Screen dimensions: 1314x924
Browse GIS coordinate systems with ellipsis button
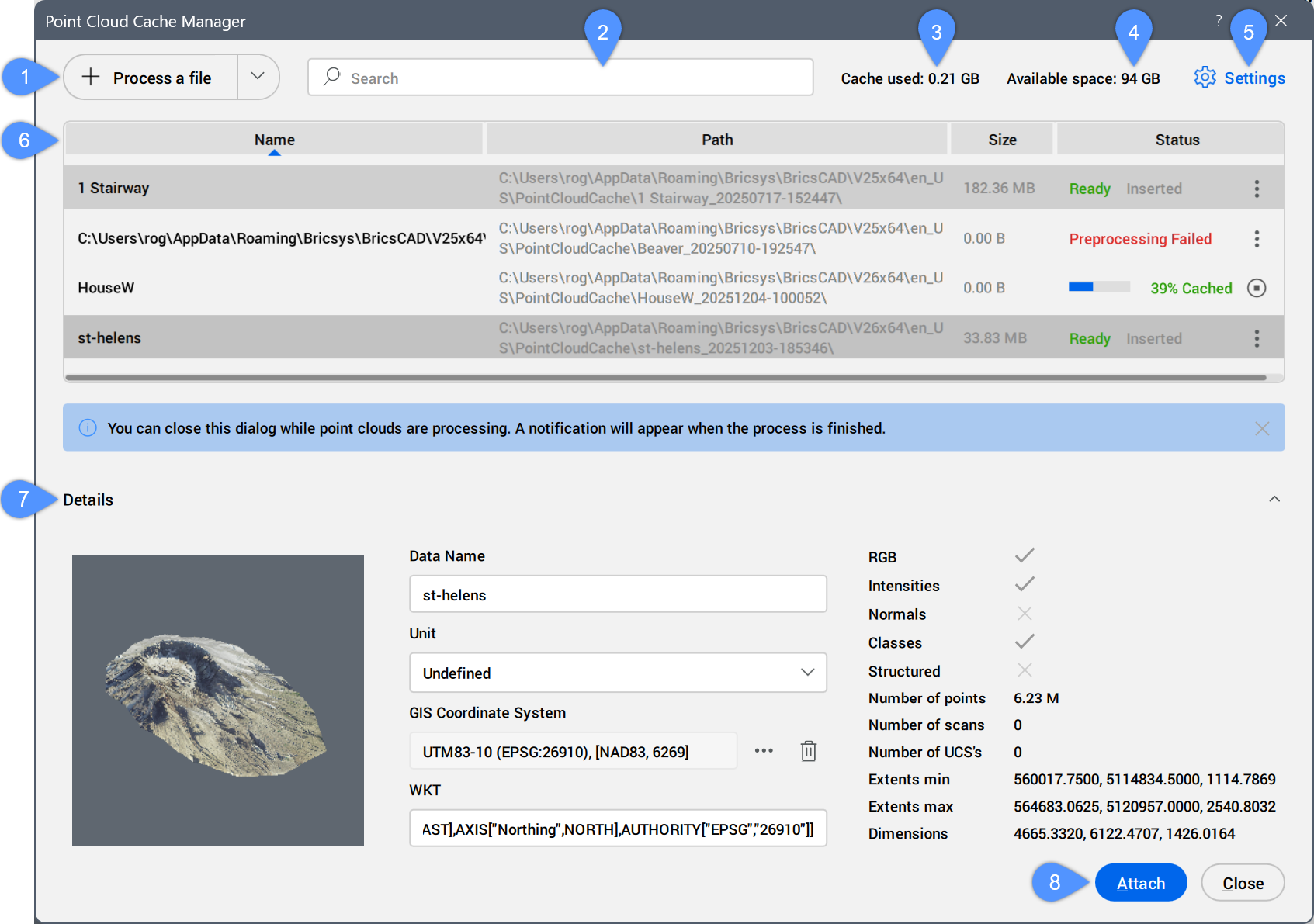click(x=764, y=751)
